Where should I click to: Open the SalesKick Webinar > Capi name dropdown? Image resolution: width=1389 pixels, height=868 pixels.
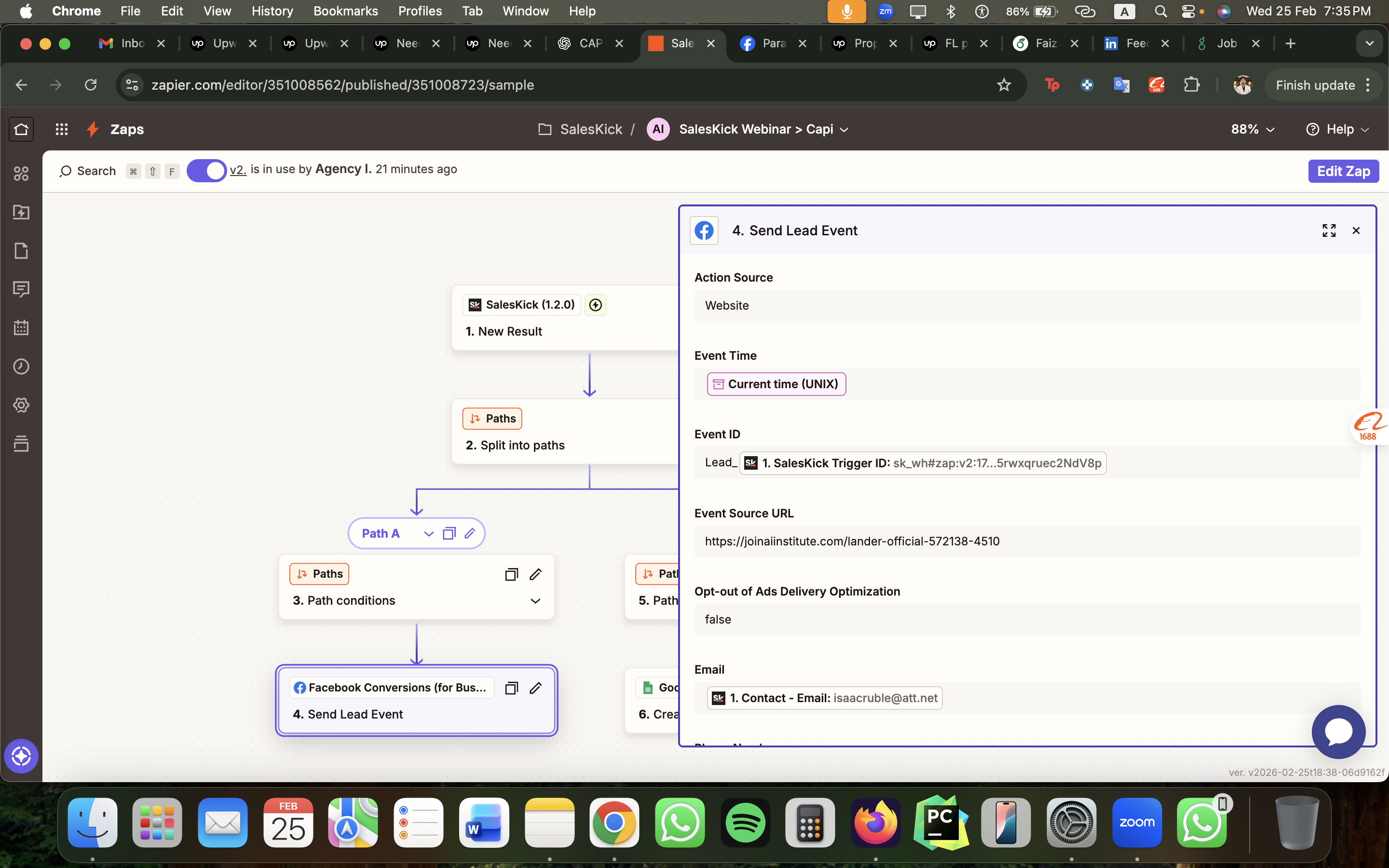click(x=844, y=130)
